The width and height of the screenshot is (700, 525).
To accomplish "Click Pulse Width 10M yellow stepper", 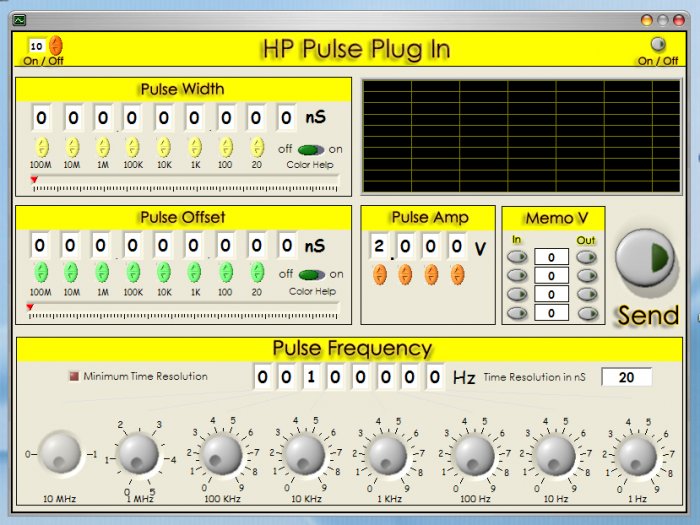I will [72, 147].
